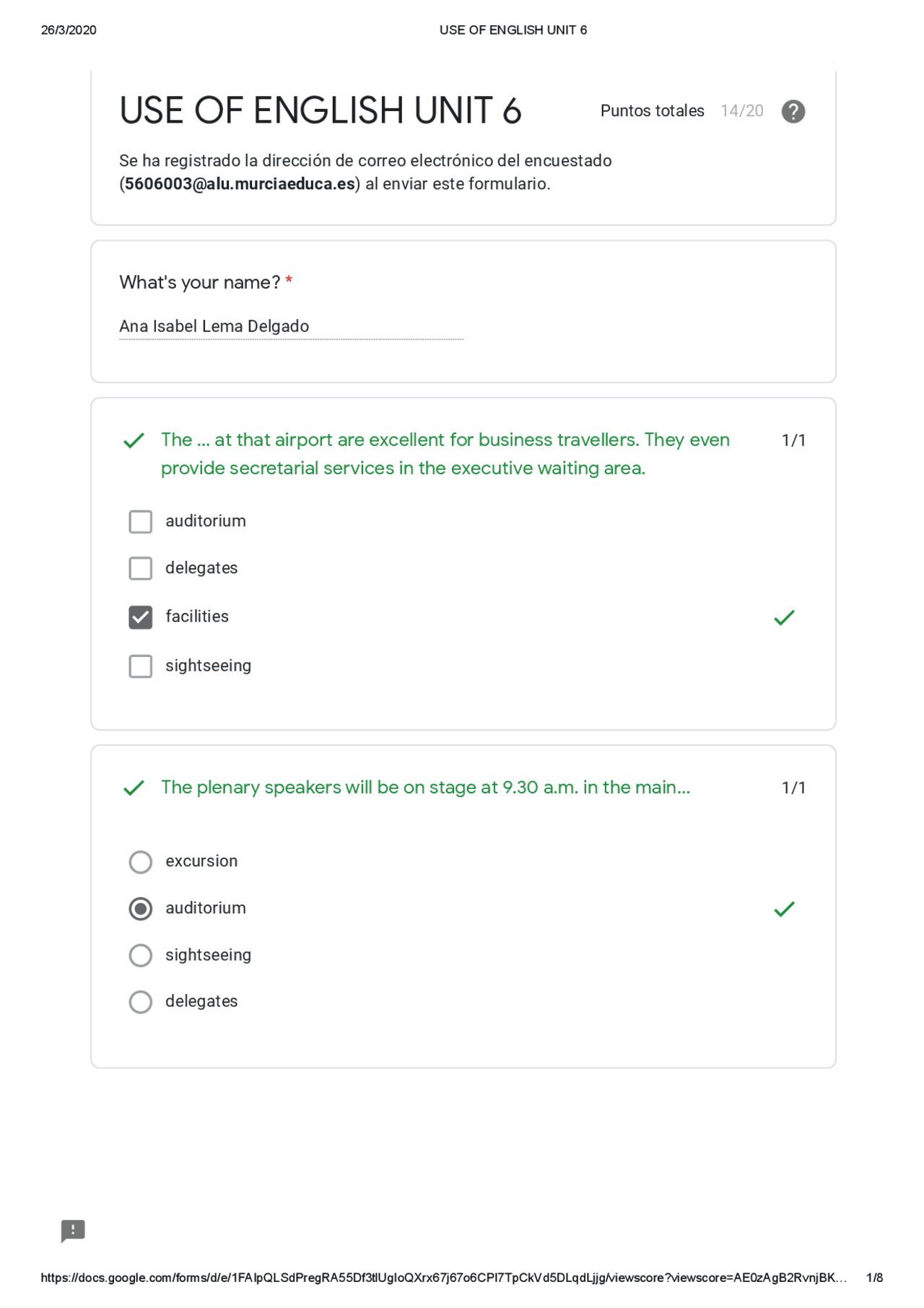
Task: Click the checkmark before airport question
Action: point(134,440)
